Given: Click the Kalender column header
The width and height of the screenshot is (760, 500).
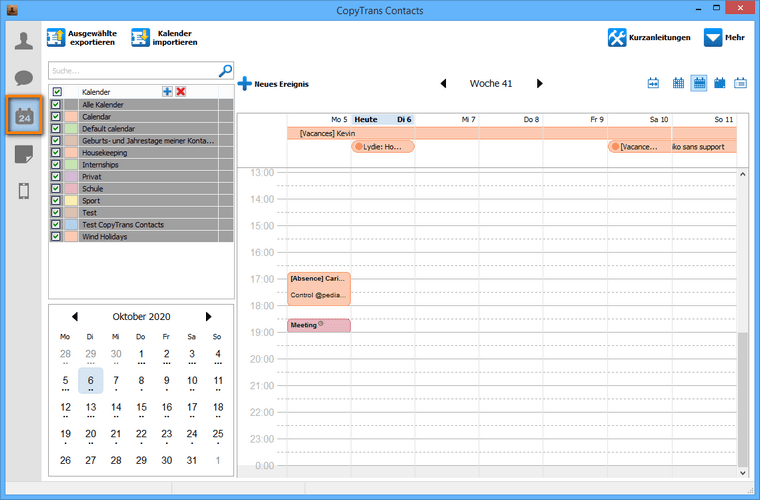Looking at the screenshot, I should (x=96, y=92).
